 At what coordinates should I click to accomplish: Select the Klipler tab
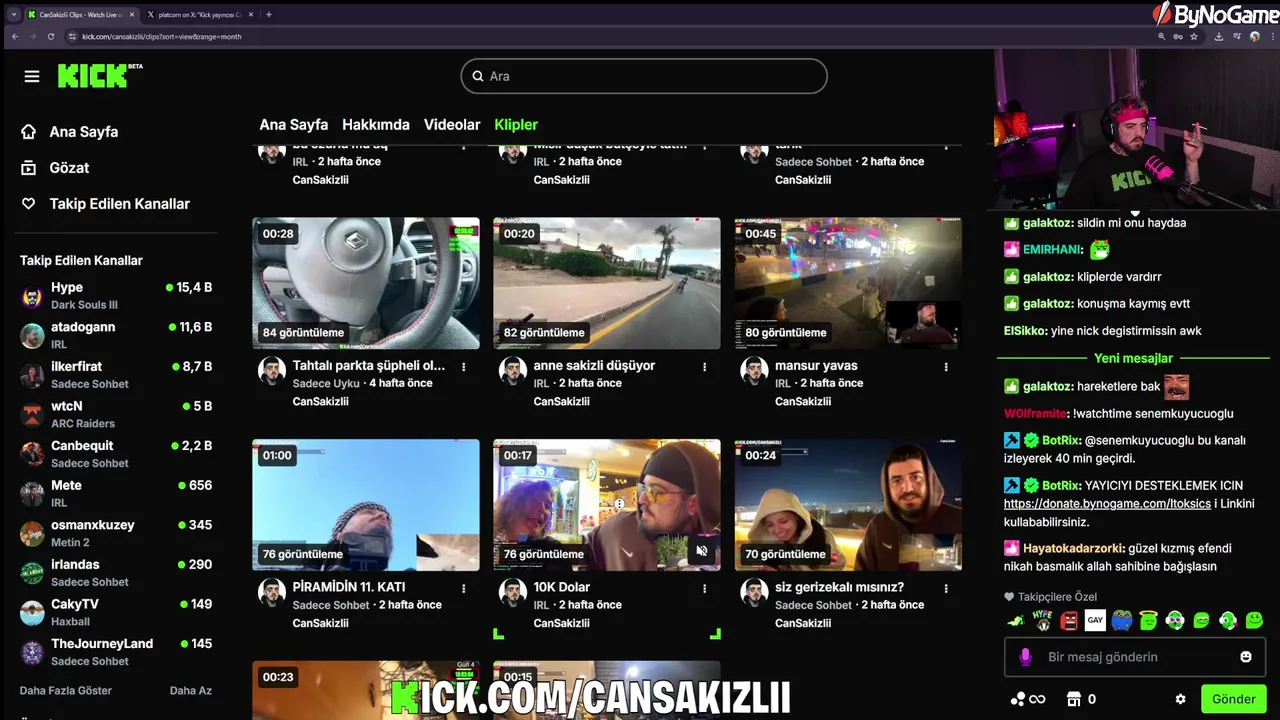click(516, 125)
